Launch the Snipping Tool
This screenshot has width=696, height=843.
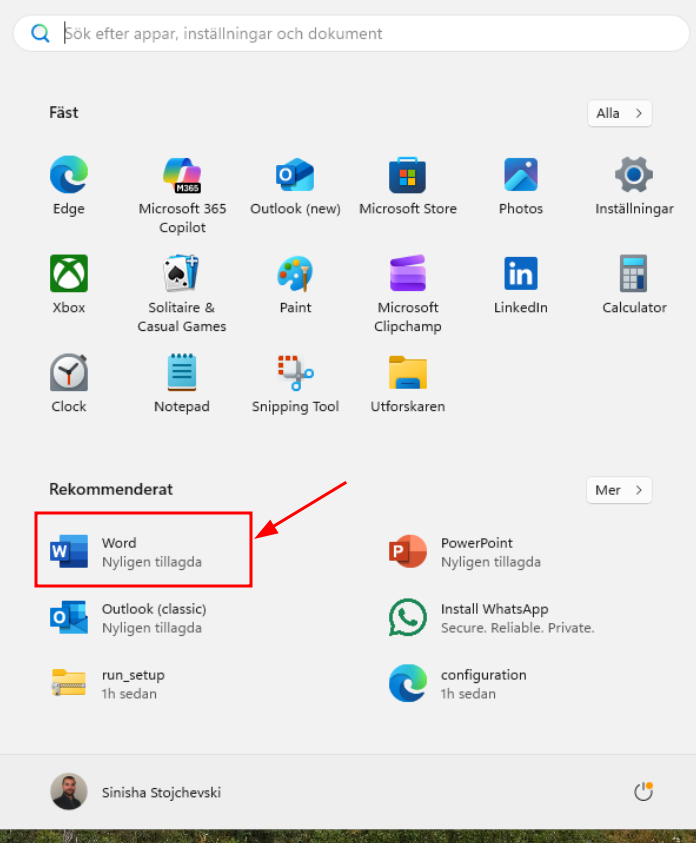295,373
